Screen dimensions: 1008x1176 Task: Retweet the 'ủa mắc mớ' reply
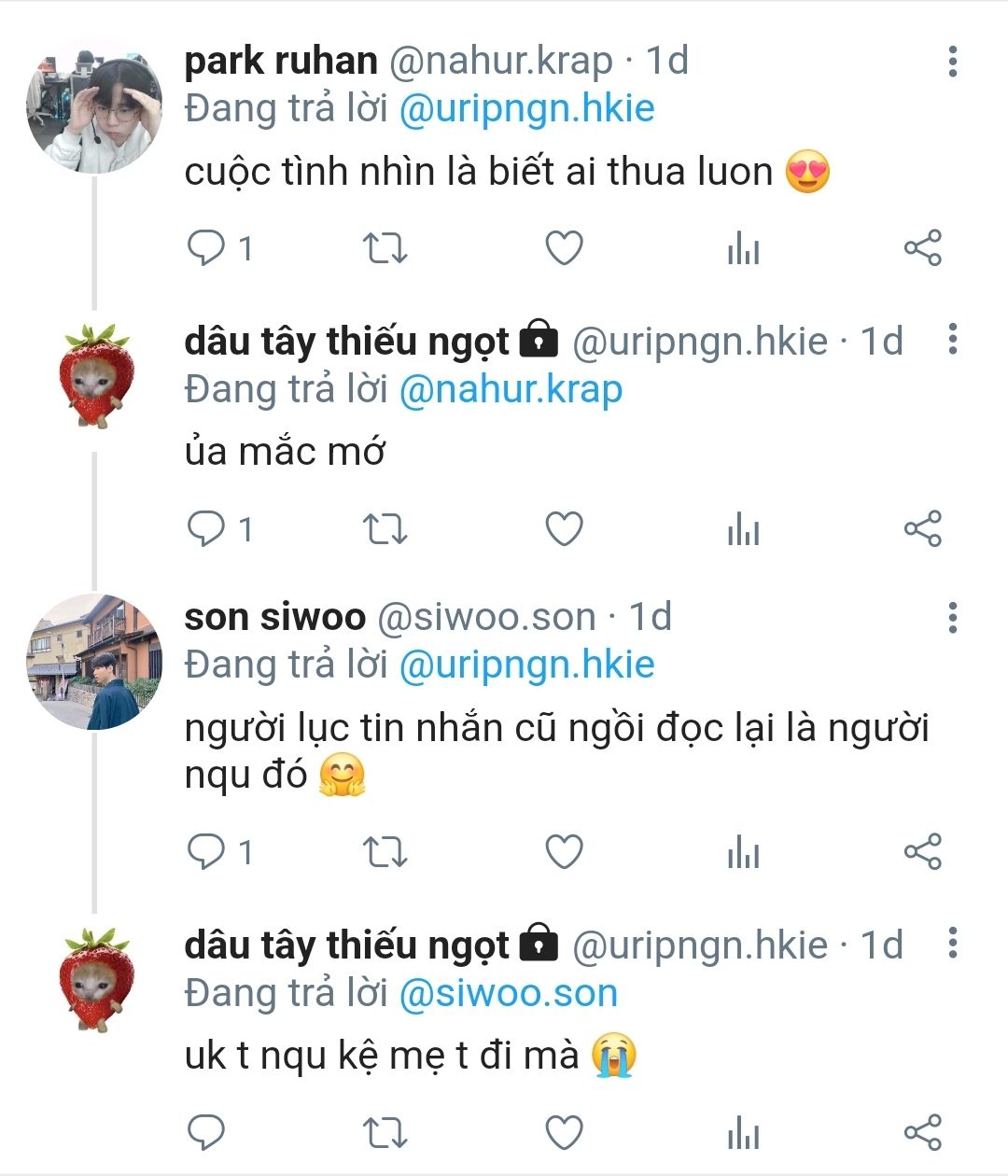point(385,529)
